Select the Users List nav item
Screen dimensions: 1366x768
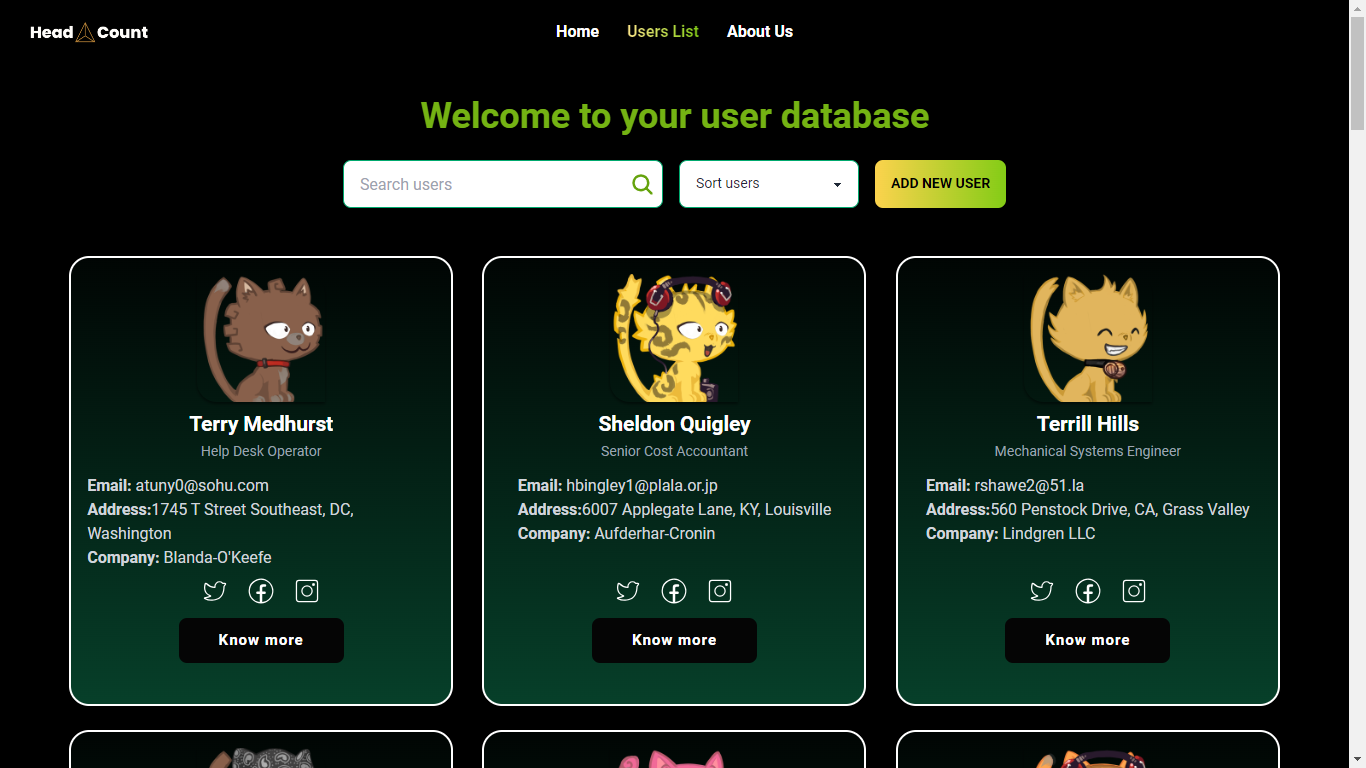coord(663,31)
